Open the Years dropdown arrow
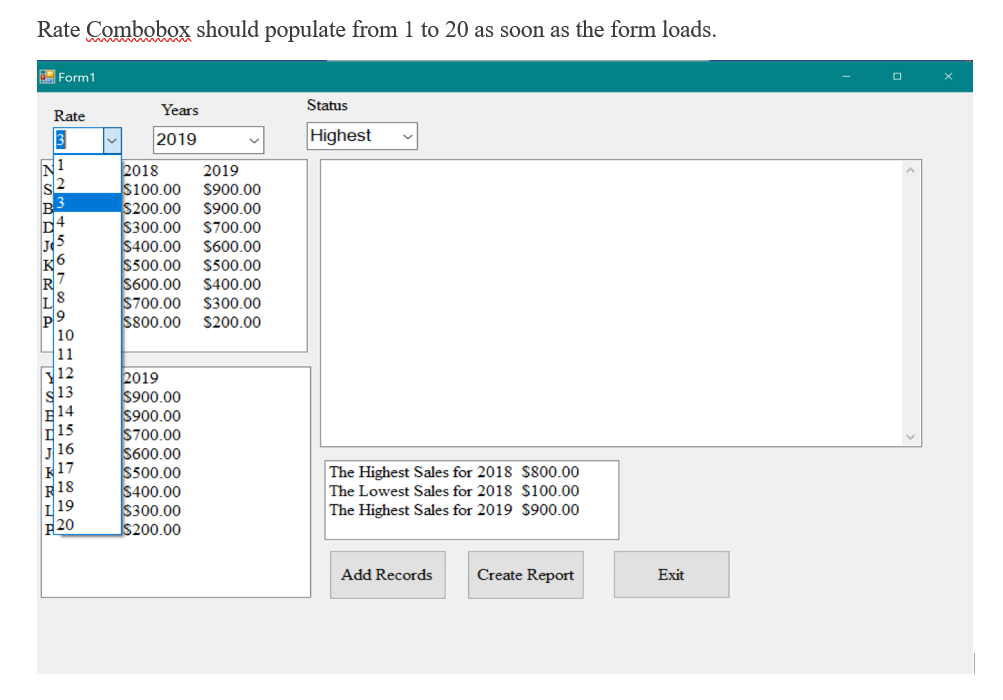Screen dimensions: 1003x700 254,140
